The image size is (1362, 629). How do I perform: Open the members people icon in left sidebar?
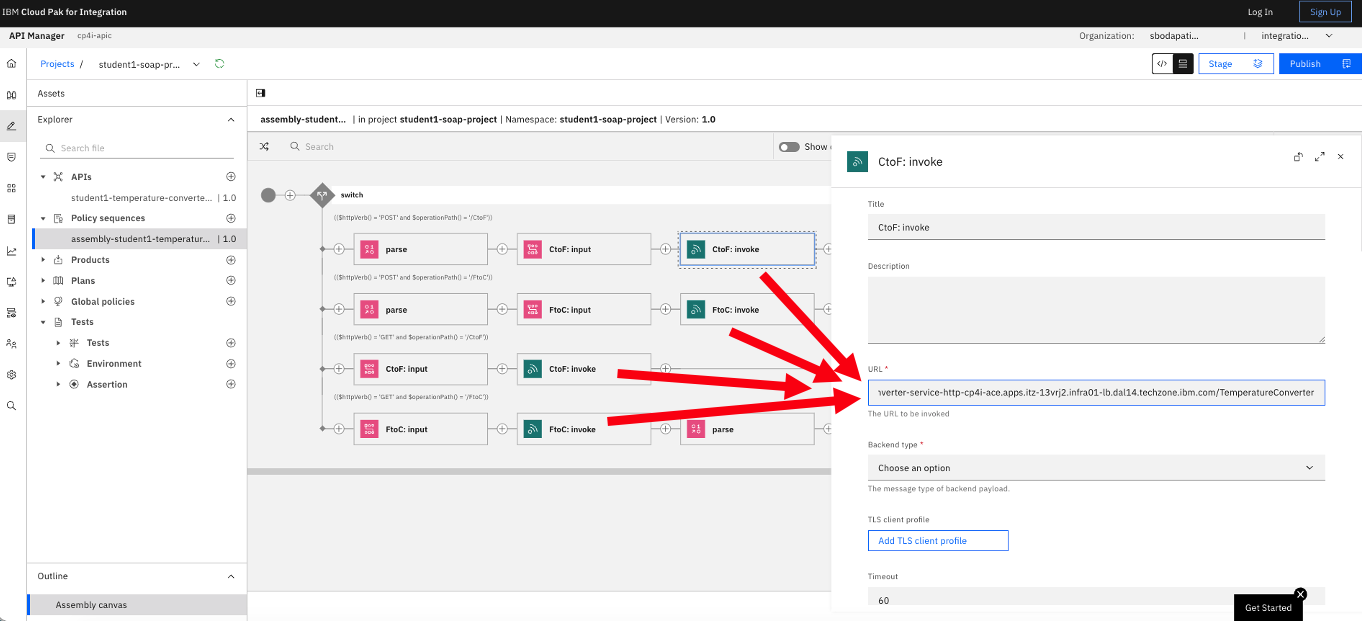click(x=12, y=343)
